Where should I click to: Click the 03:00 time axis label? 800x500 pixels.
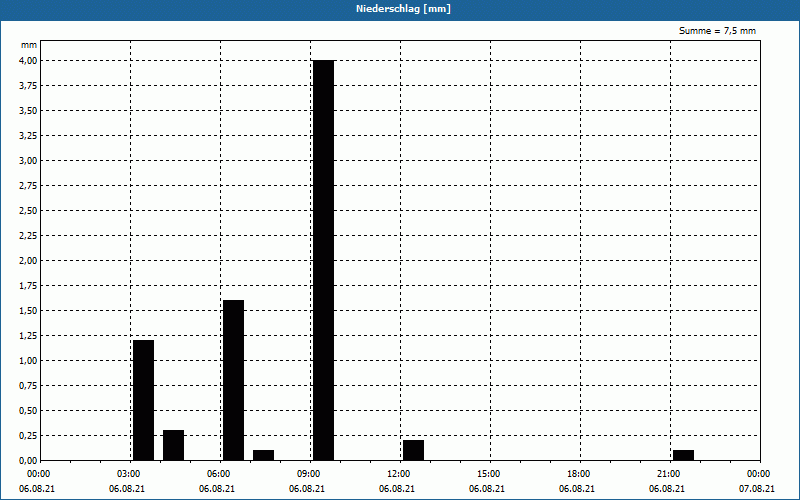(129, 474)
